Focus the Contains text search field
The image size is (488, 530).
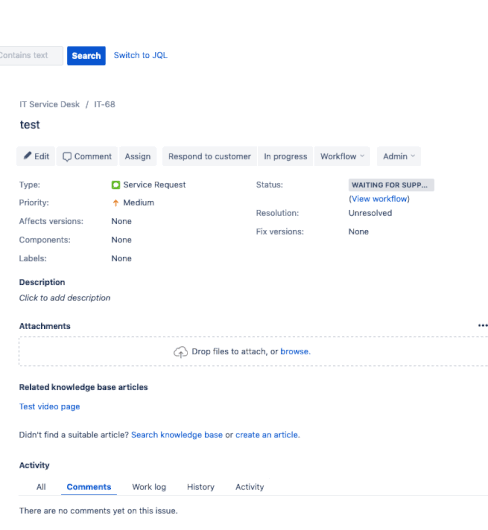pos(31,55)
